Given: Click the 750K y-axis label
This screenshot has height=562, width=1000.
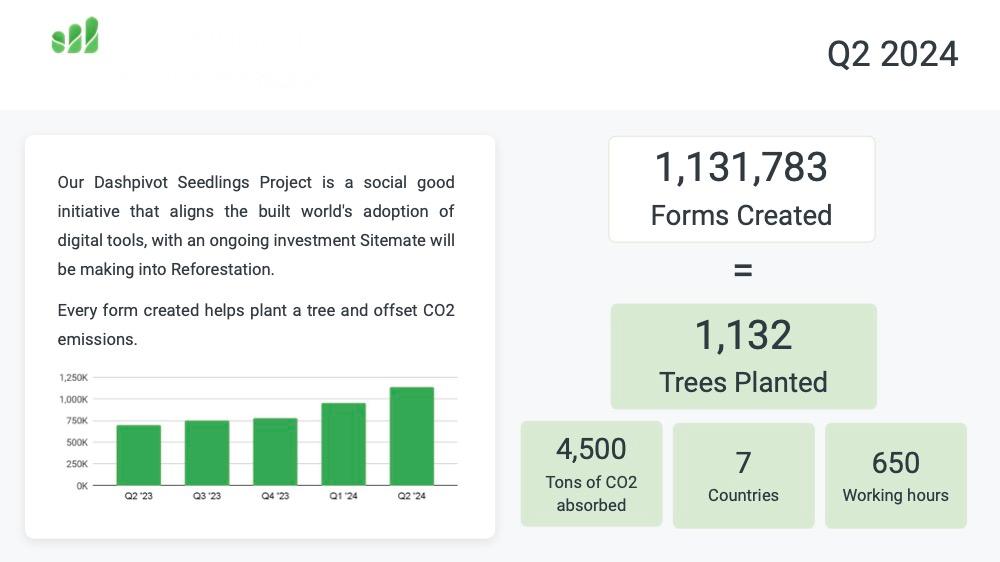Looking at the screenshot, I should 77,421.
